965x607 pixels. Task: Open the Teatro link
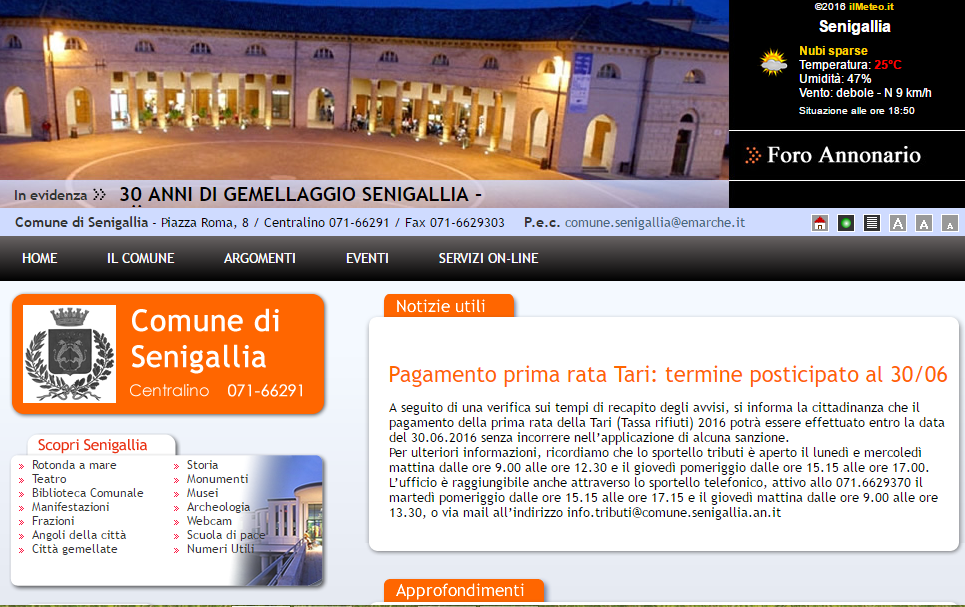point(49,480)
